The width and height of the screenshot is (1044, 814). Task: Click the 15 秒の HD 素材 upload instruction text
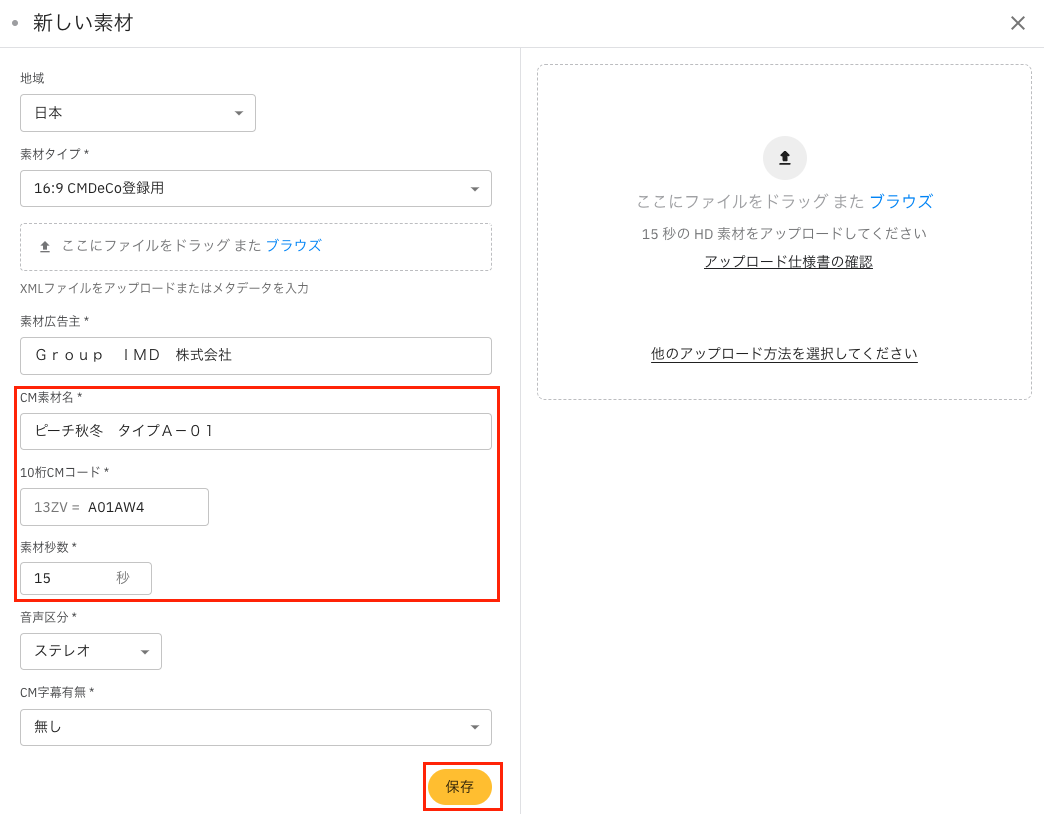coord(784,233)
